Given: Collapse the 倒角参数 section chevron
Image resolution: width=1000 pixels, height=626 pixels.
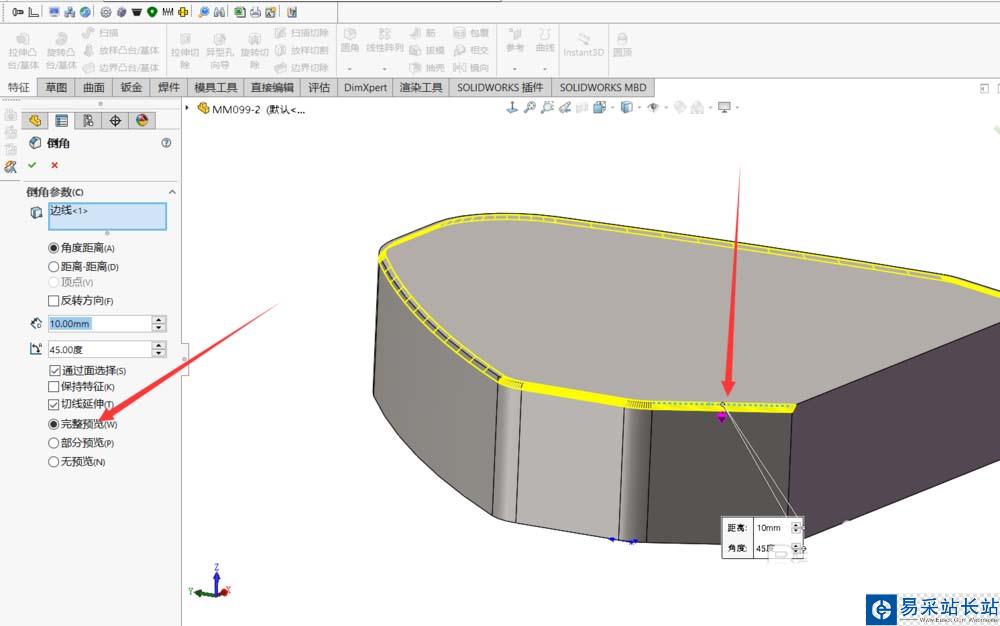Looking at the screenshot, I should pyautogui.click(x=172, y=192).
